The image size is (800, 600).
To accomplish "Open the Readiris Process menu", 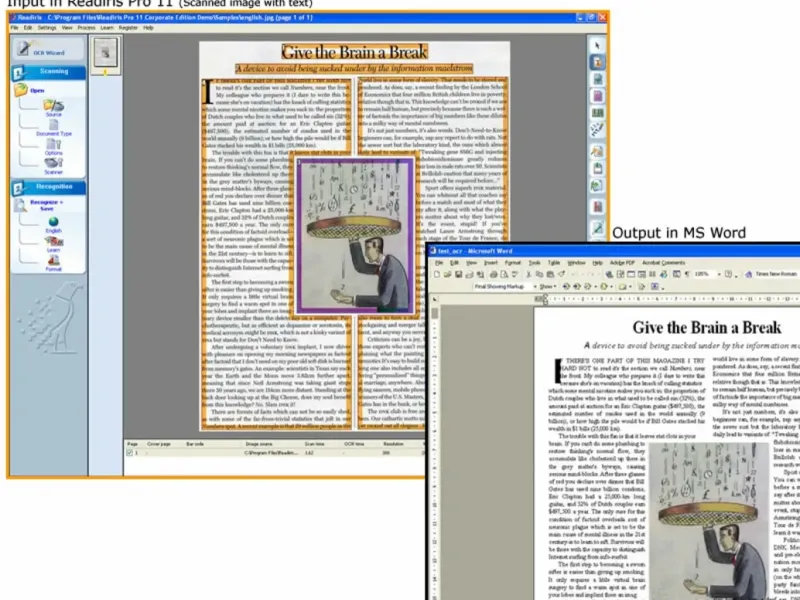I will 86,28.
